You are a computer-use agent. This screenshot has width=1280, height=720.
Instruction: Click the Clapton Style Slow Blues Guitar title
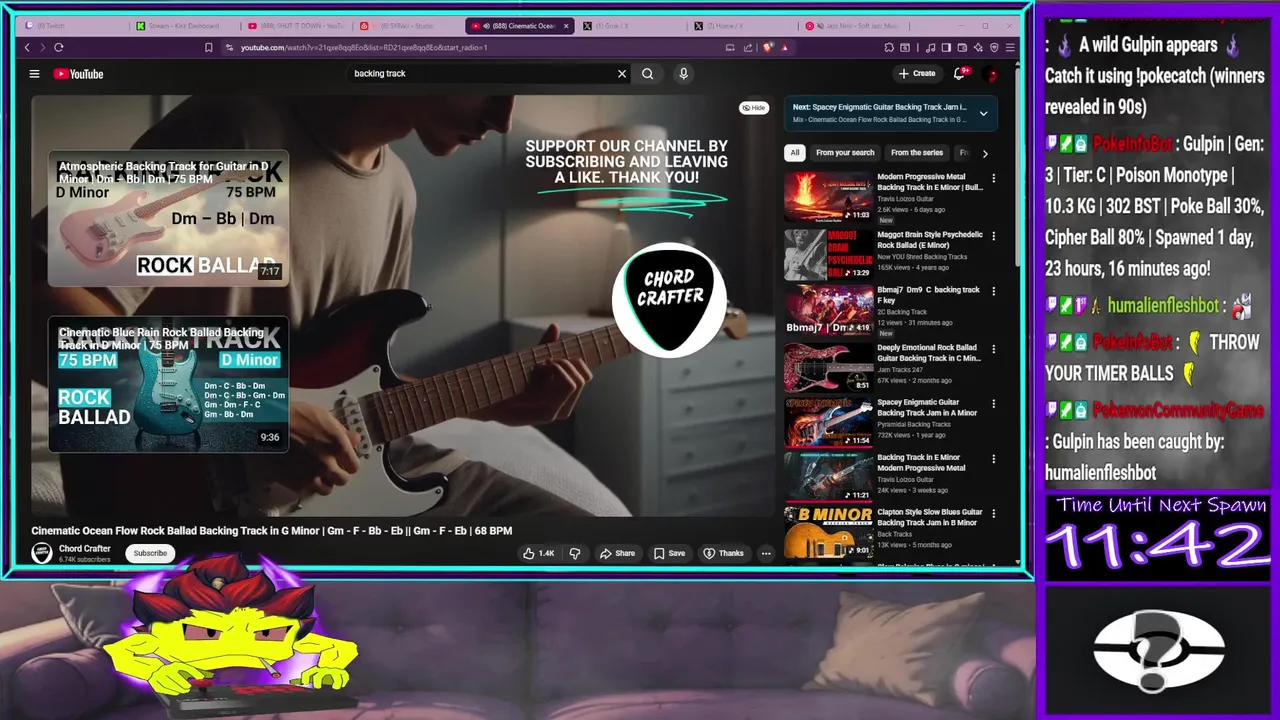[930, 517]
